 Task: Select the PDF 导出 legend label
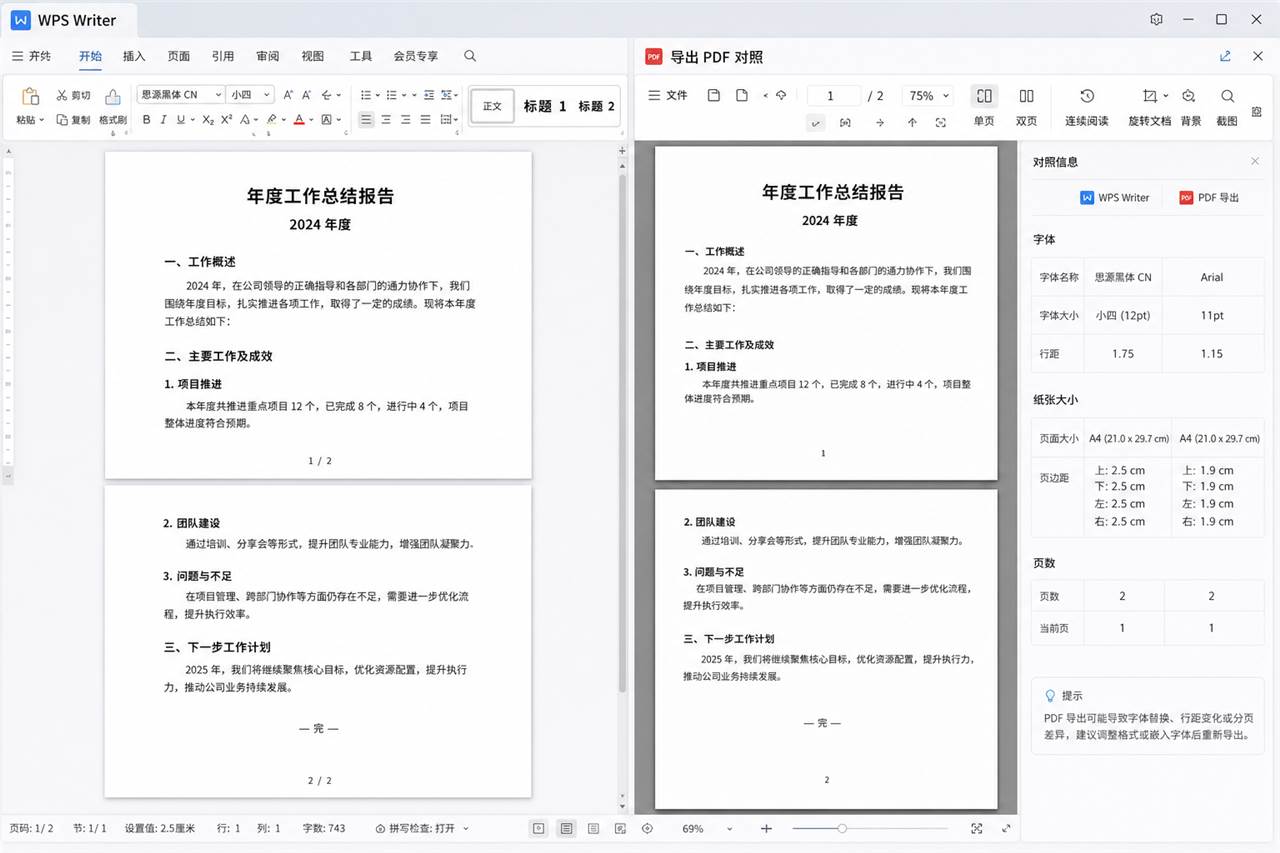click(x=1209, y=198)
